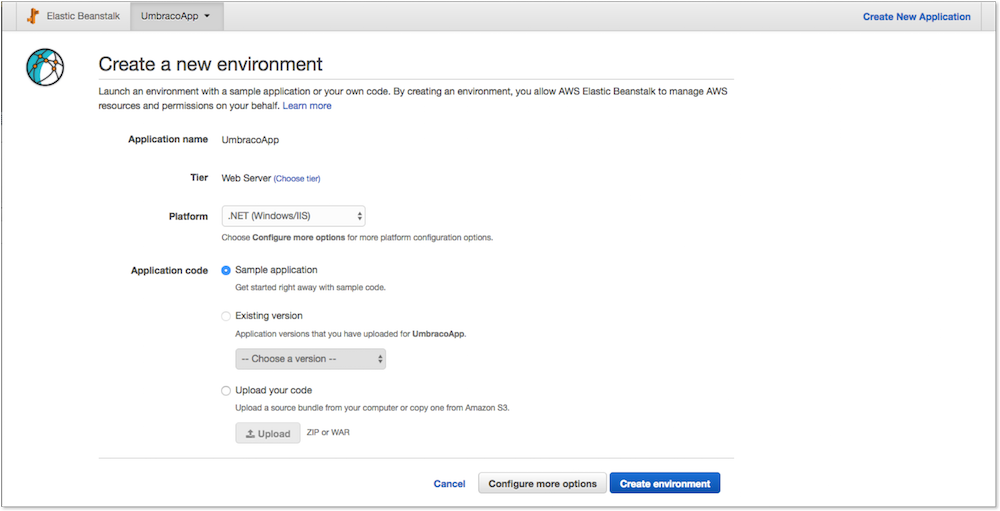Click Create New Application in header
The width and height of the screenshot is (1000, 511).
click(x=916, y=17)
